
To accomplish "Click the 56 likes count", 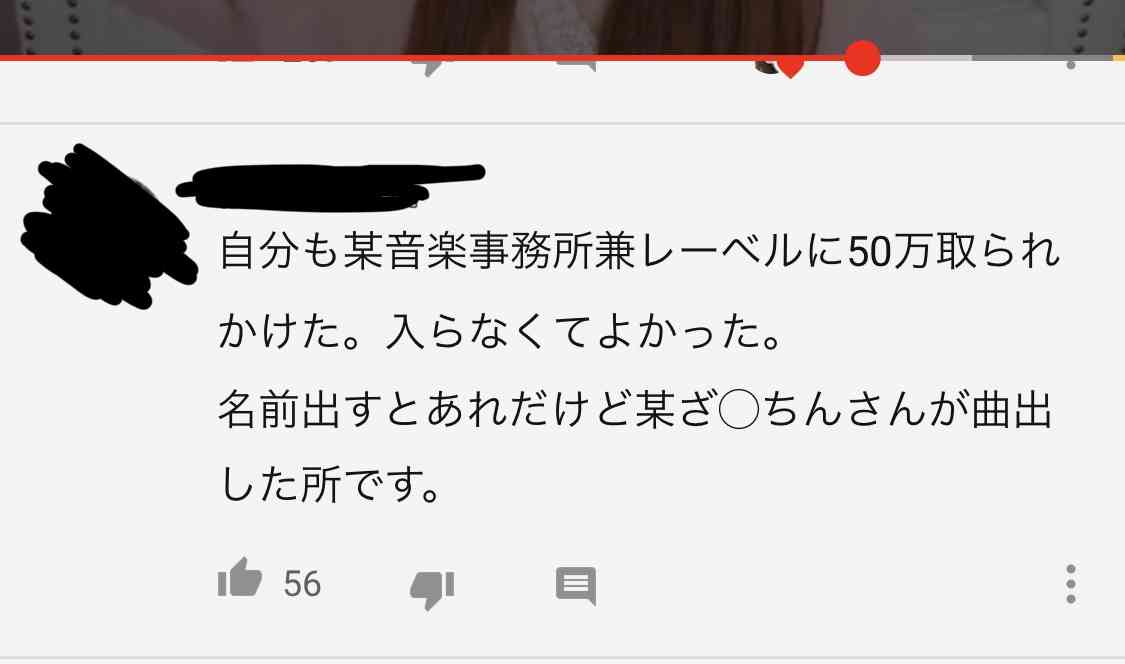I will 302,584.
